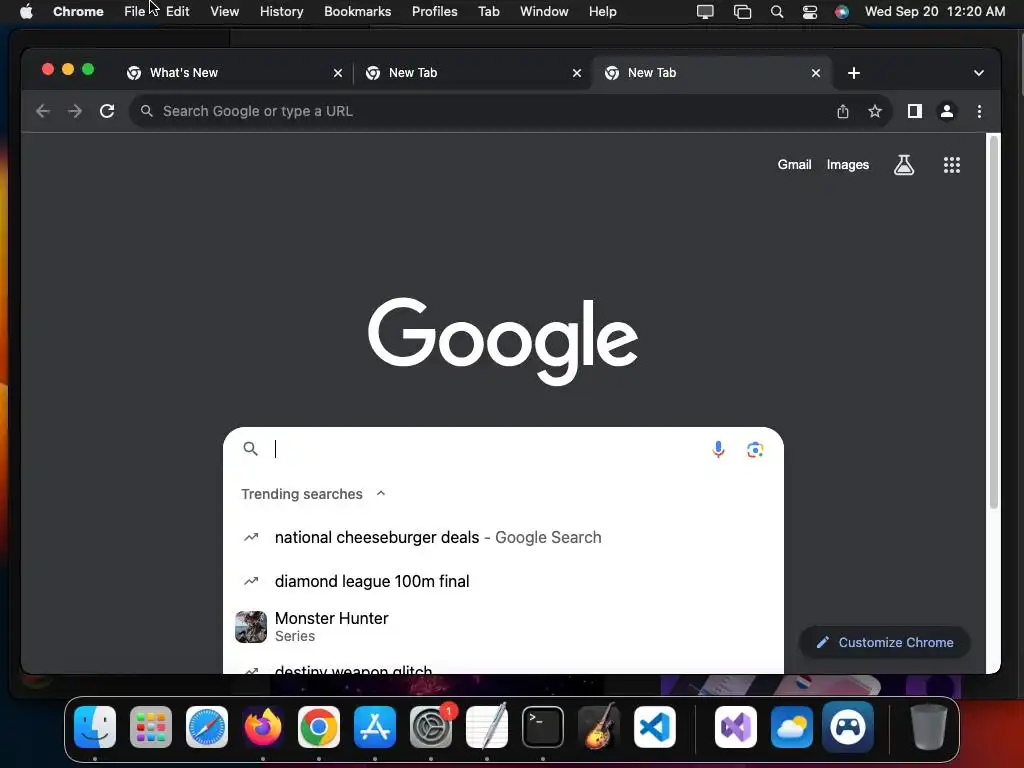The image size is (1024, 768).
Task: Open Control Center in menu bar
Action: coord(810,12)
